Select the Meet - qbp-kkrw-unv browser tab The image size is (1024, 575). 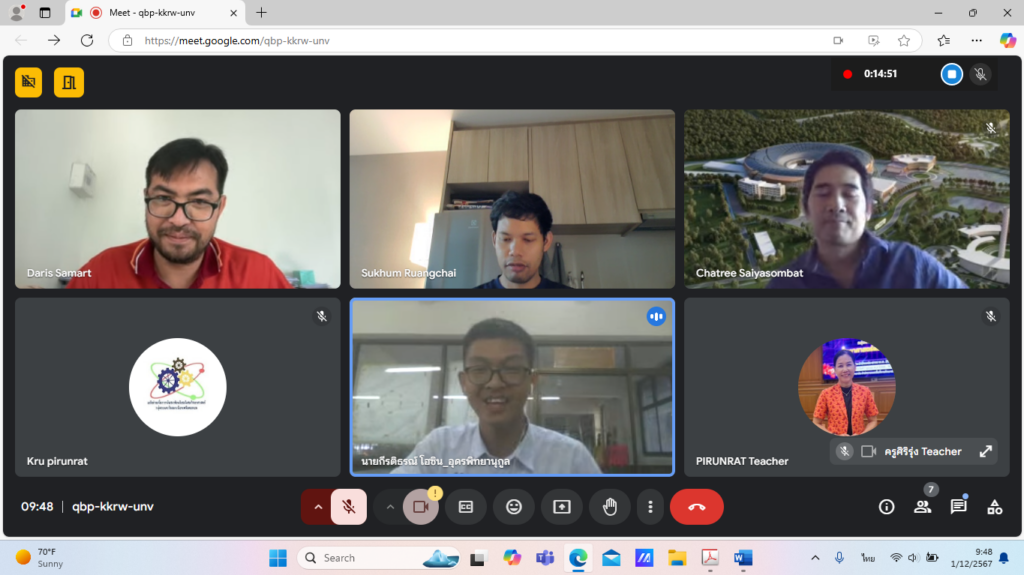click(155, 12)
